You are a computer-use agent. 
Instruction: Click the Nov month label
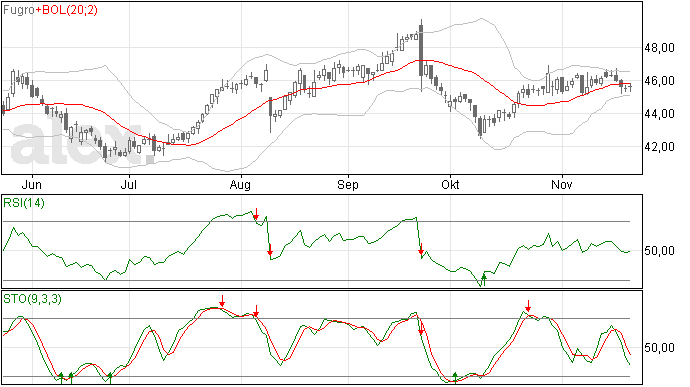pos(562,184)
